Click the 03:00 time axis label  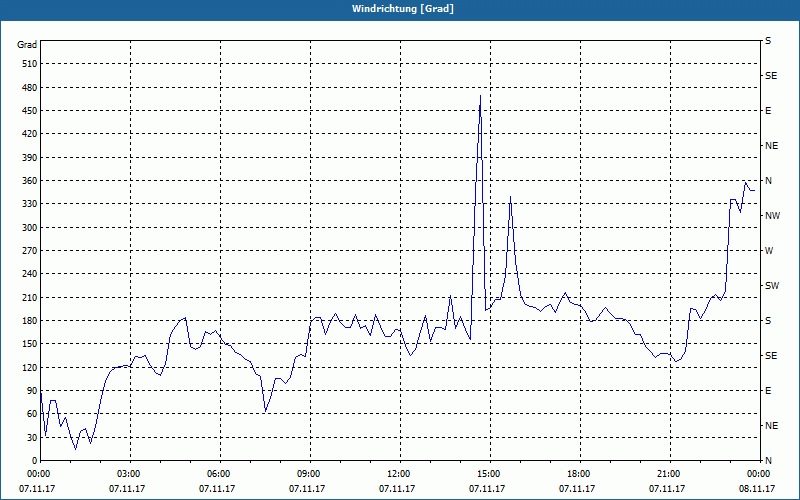(x=131, y=473)
